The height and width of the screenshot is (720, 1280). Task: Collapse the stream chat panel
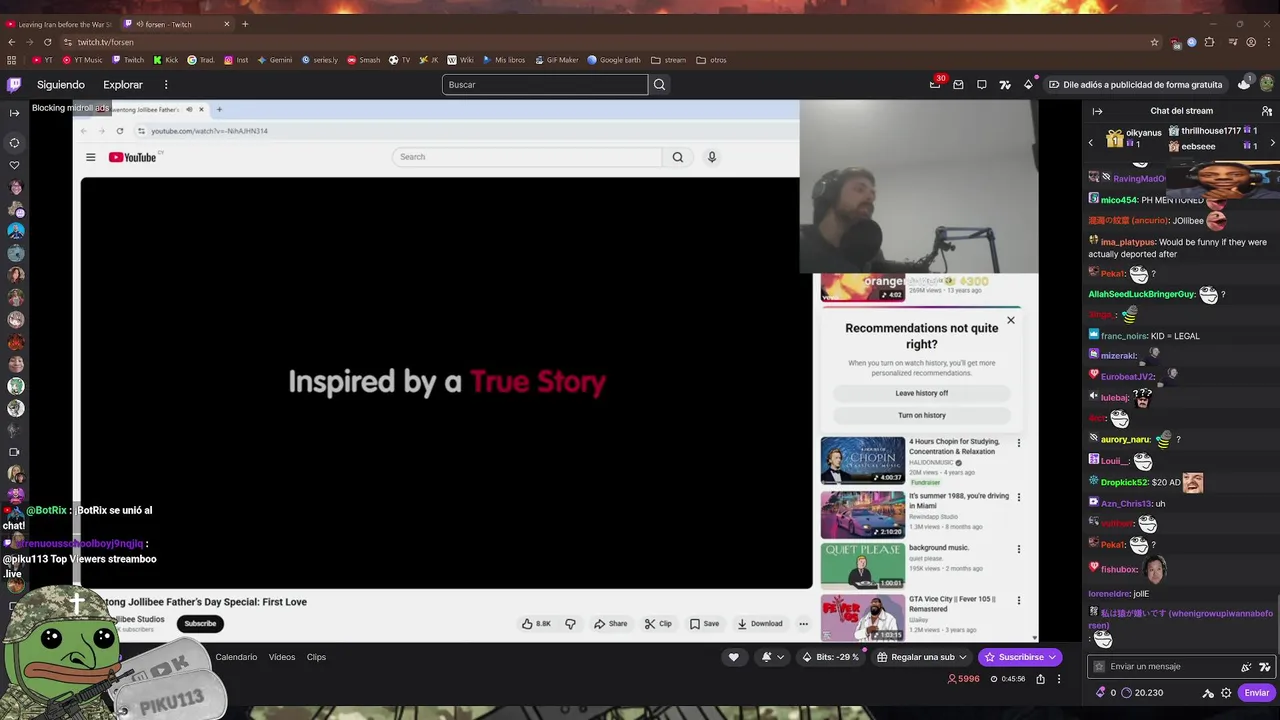[x=1097, y=111]
